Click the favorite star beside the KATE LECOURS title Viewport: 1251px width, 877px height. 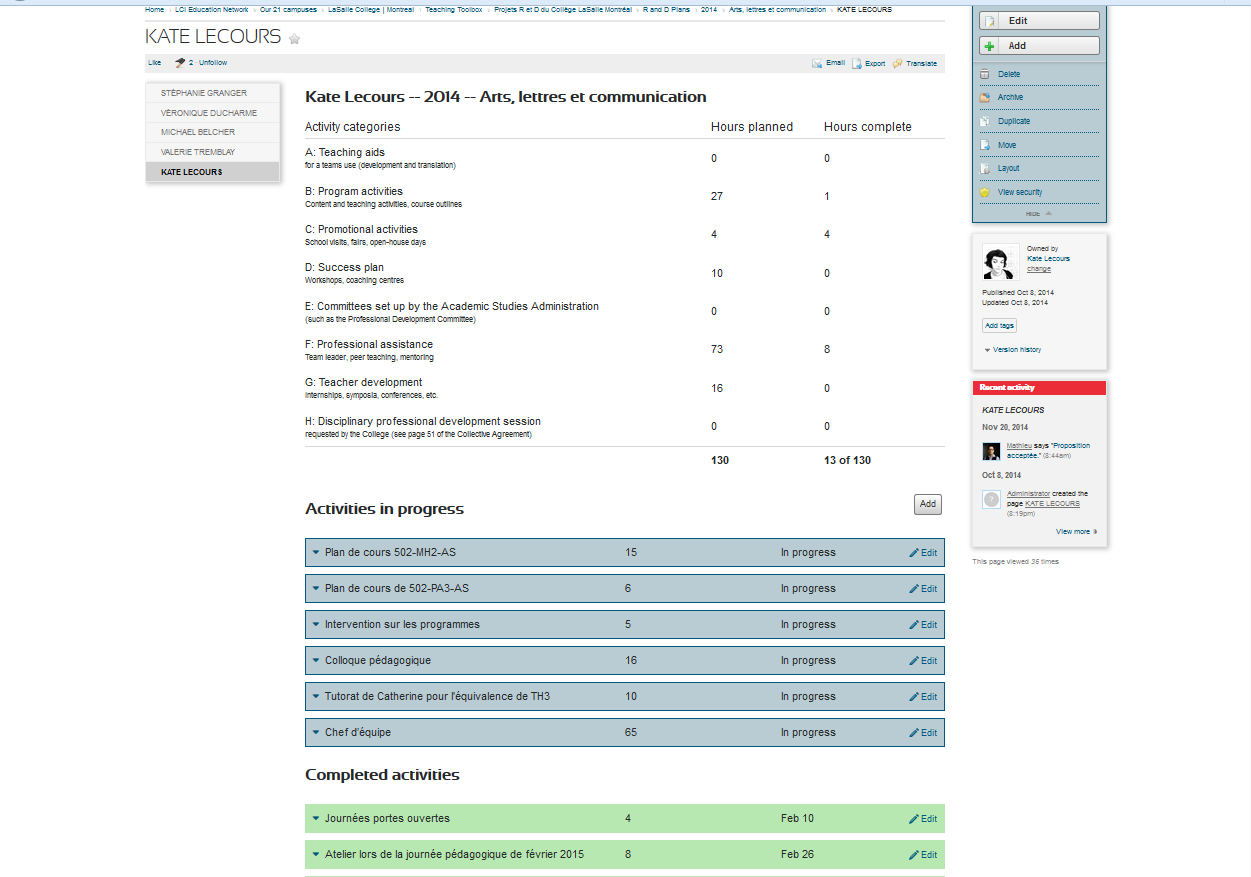click(294, 39)
